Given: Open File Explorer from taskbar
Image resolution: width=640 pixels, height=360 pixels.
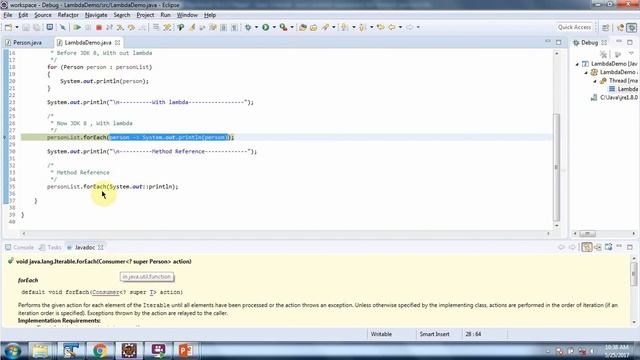Looking at the screenshot, I should [41, 351].
